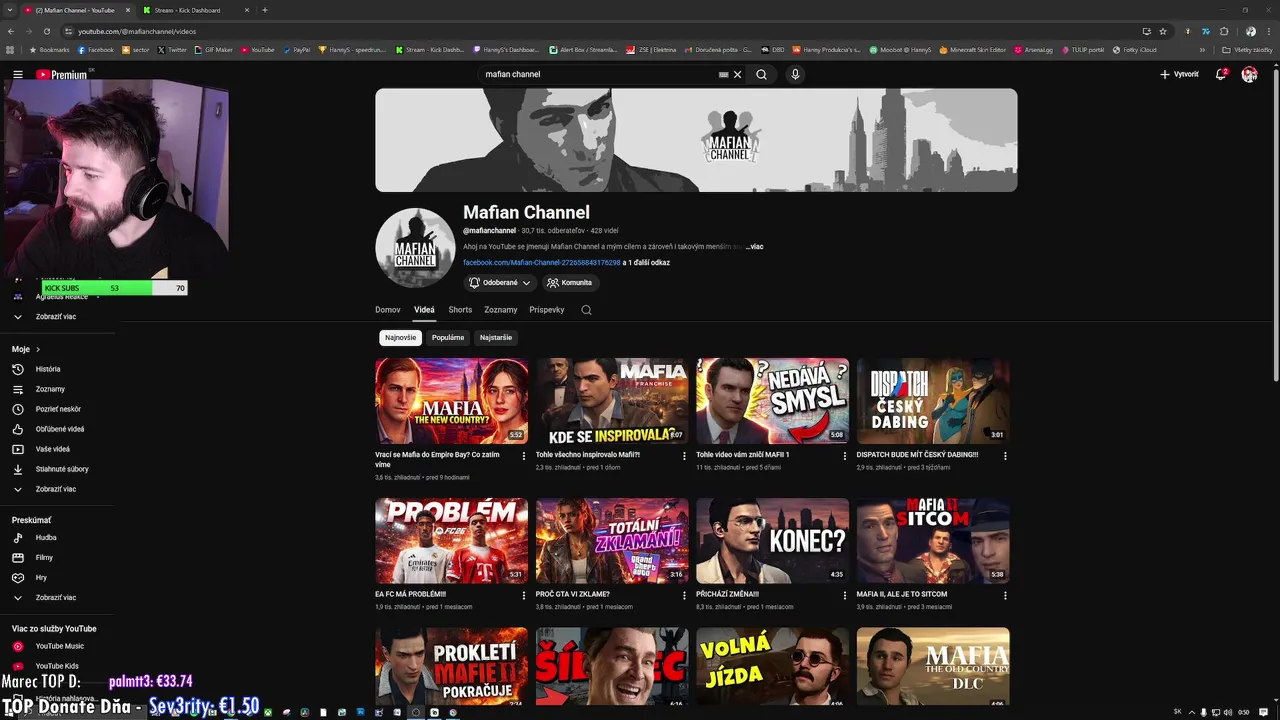The image size is (1280, 720).
Task: Select the Najstaršie sort chip
Action: coord(496,338)
